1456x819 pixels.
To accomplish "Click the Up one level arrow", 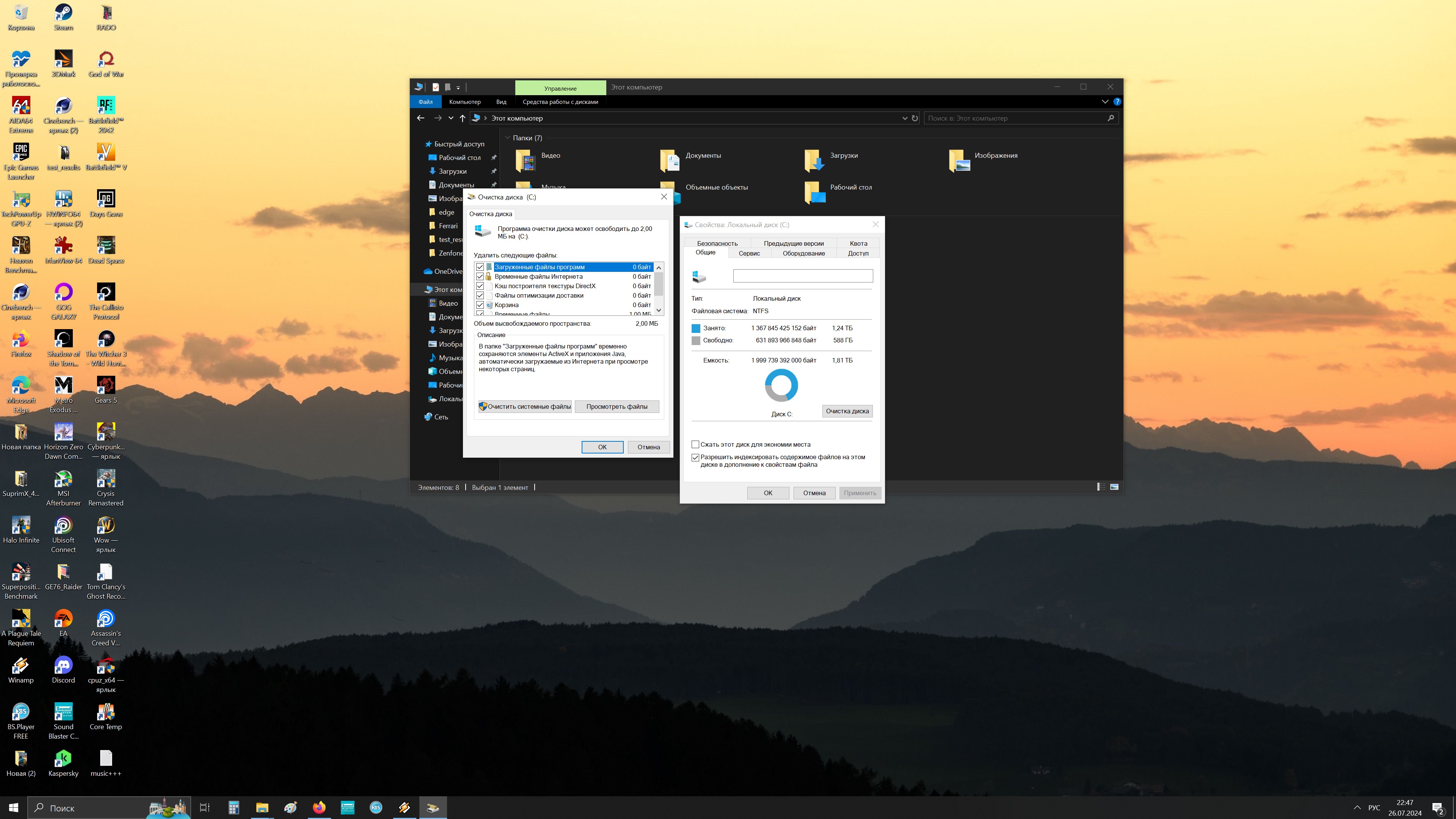I will (x=462, y=118).
